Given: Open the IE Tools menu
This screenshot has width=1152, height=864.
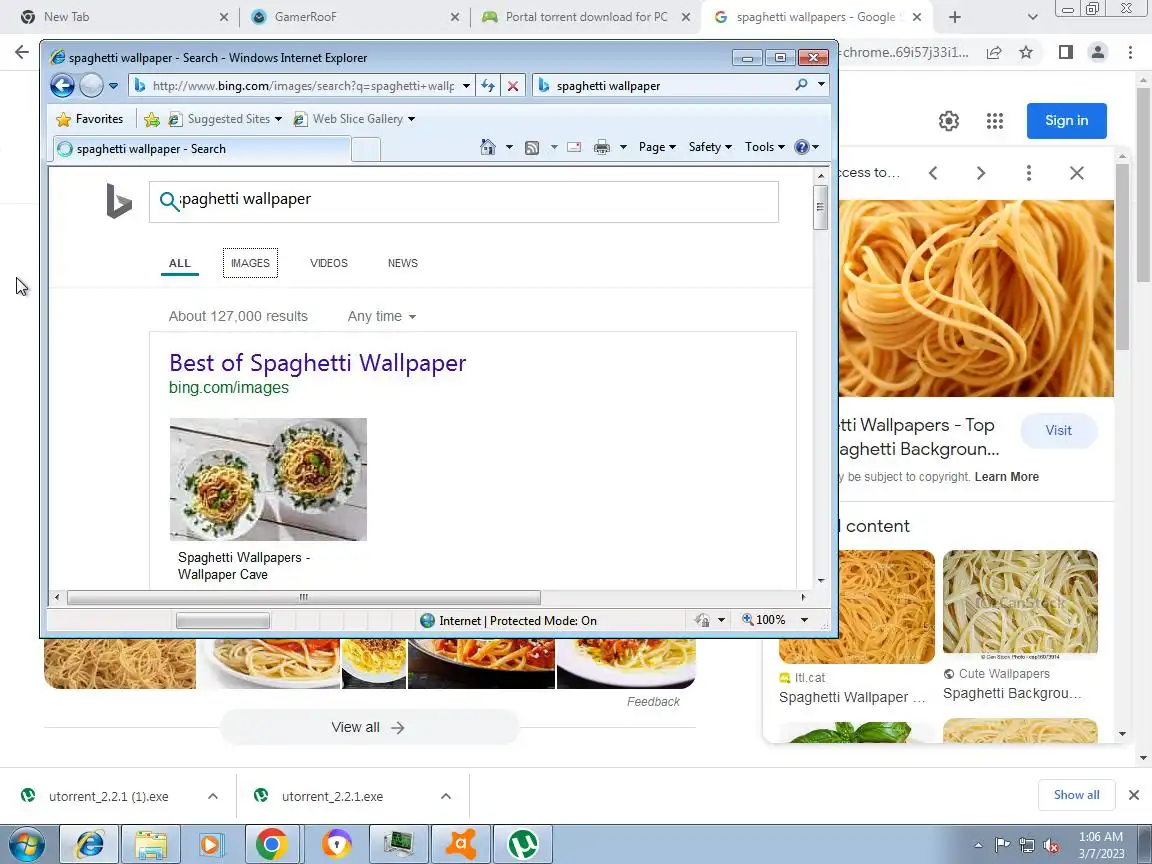Looking at the screenshot, I should coord(764,147).
